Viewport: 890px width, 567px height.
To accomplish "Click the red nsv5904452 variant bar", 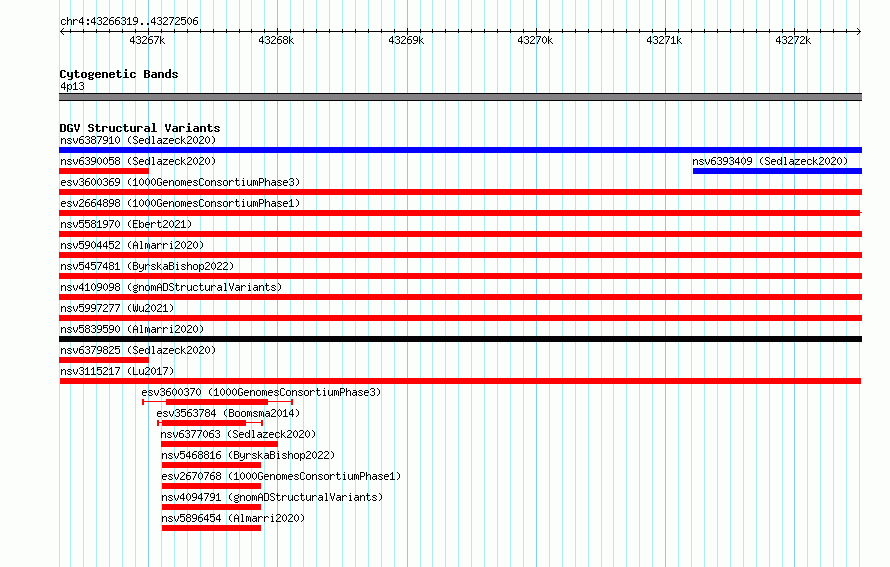I will click(x=460, y=255).
